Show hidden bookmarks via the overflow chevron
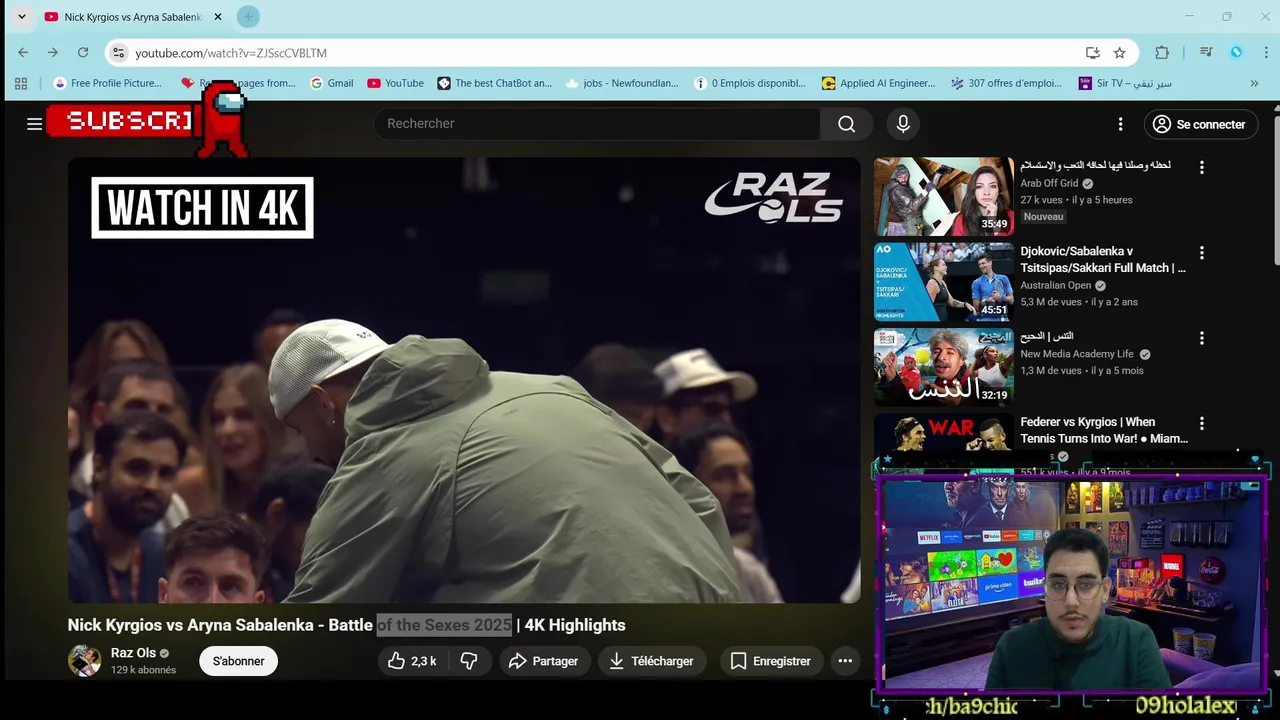 coord(1256,83)
